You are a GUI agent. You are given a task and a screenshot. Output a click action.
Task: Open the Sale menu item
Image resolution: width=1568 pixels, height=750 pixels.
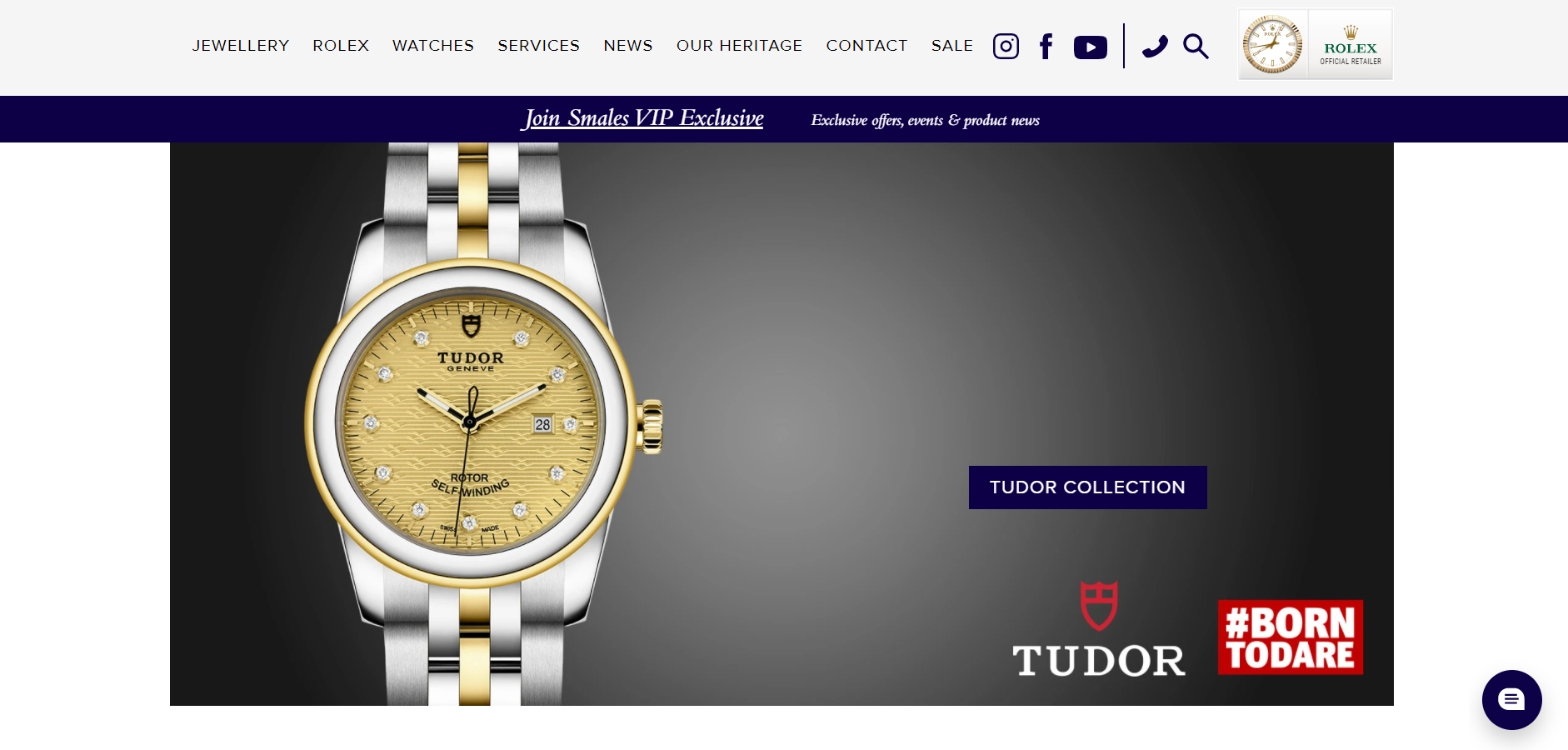tap(952, 46)
